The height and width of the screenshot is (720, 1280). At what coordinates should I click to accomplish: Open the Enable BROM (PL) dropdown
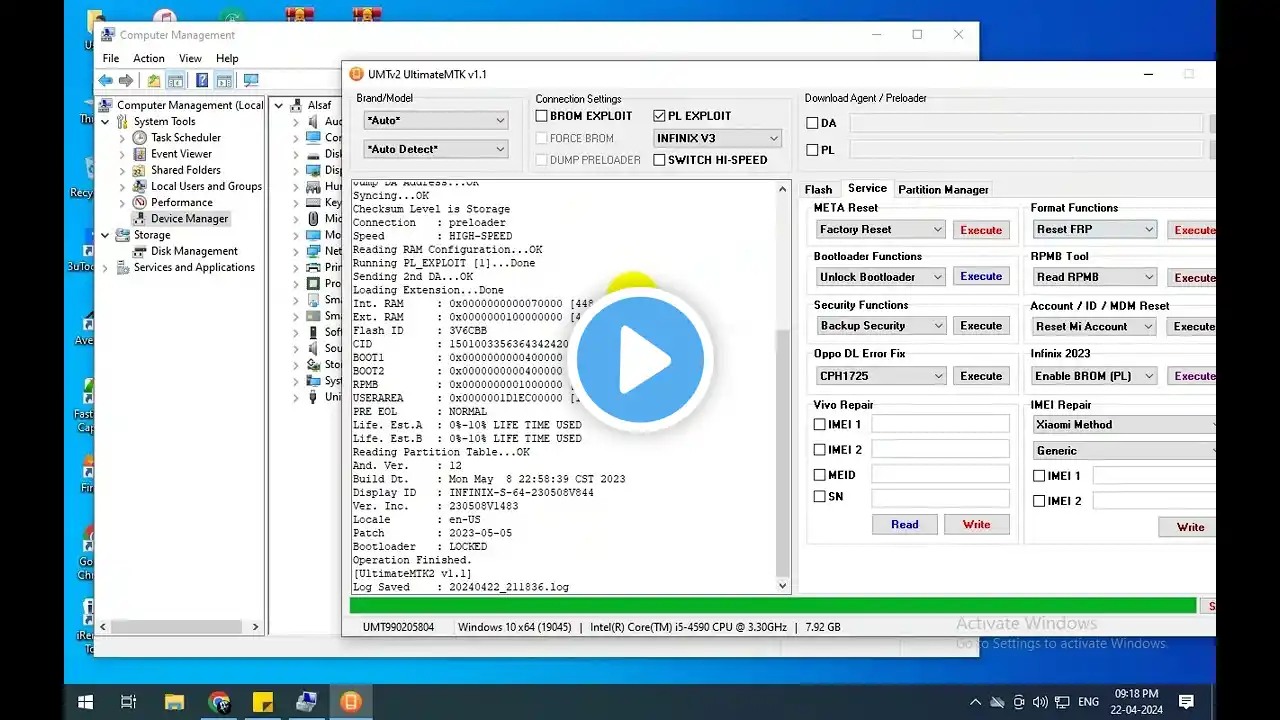pos(1094,376)
